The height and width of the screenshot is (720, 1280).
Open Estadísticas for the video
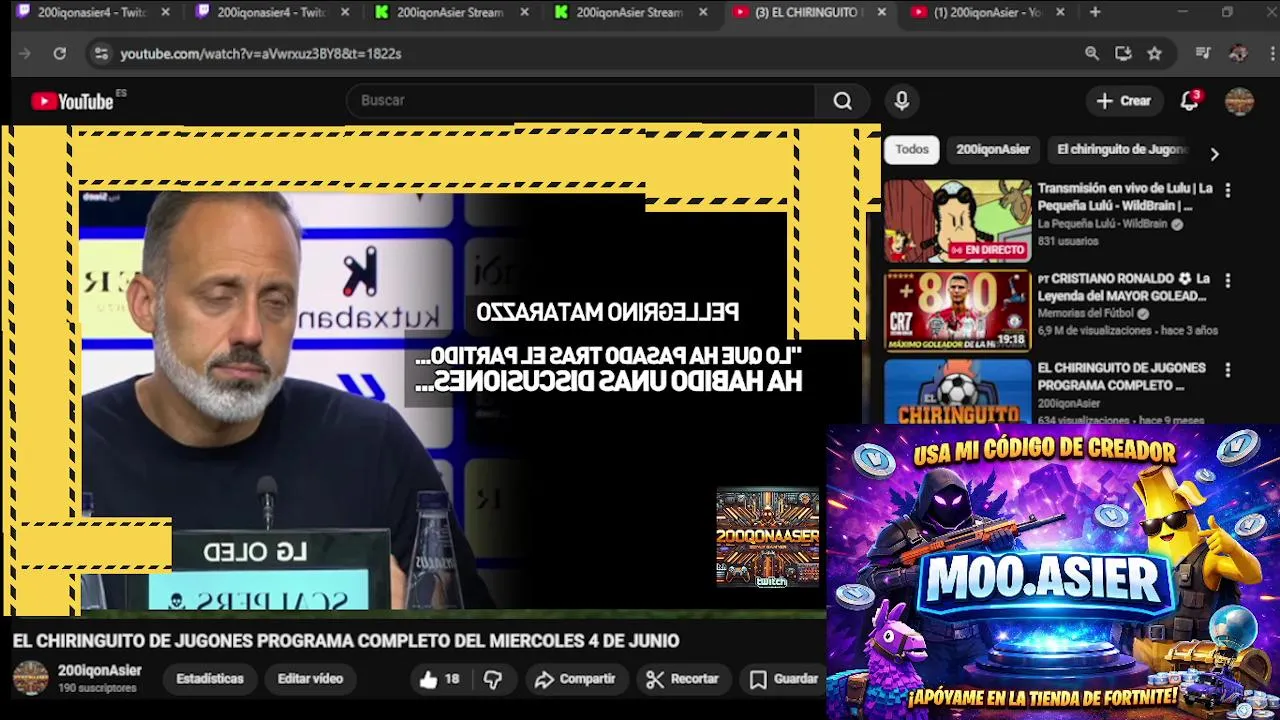click(210, 679)
